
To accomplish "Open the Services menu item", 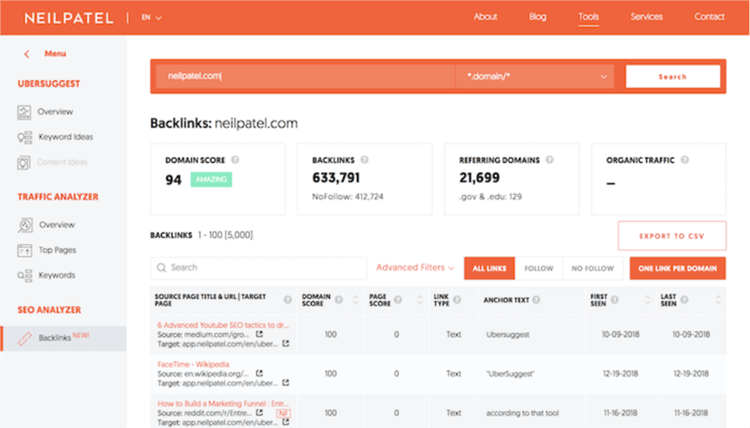I will (646, 17).
